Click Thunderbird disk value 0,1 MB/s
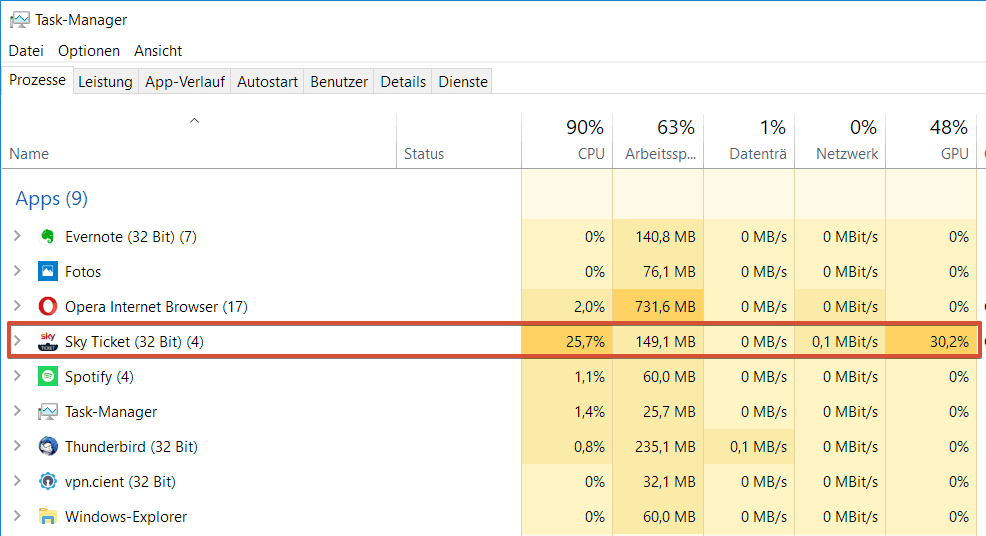 point(758,447)
